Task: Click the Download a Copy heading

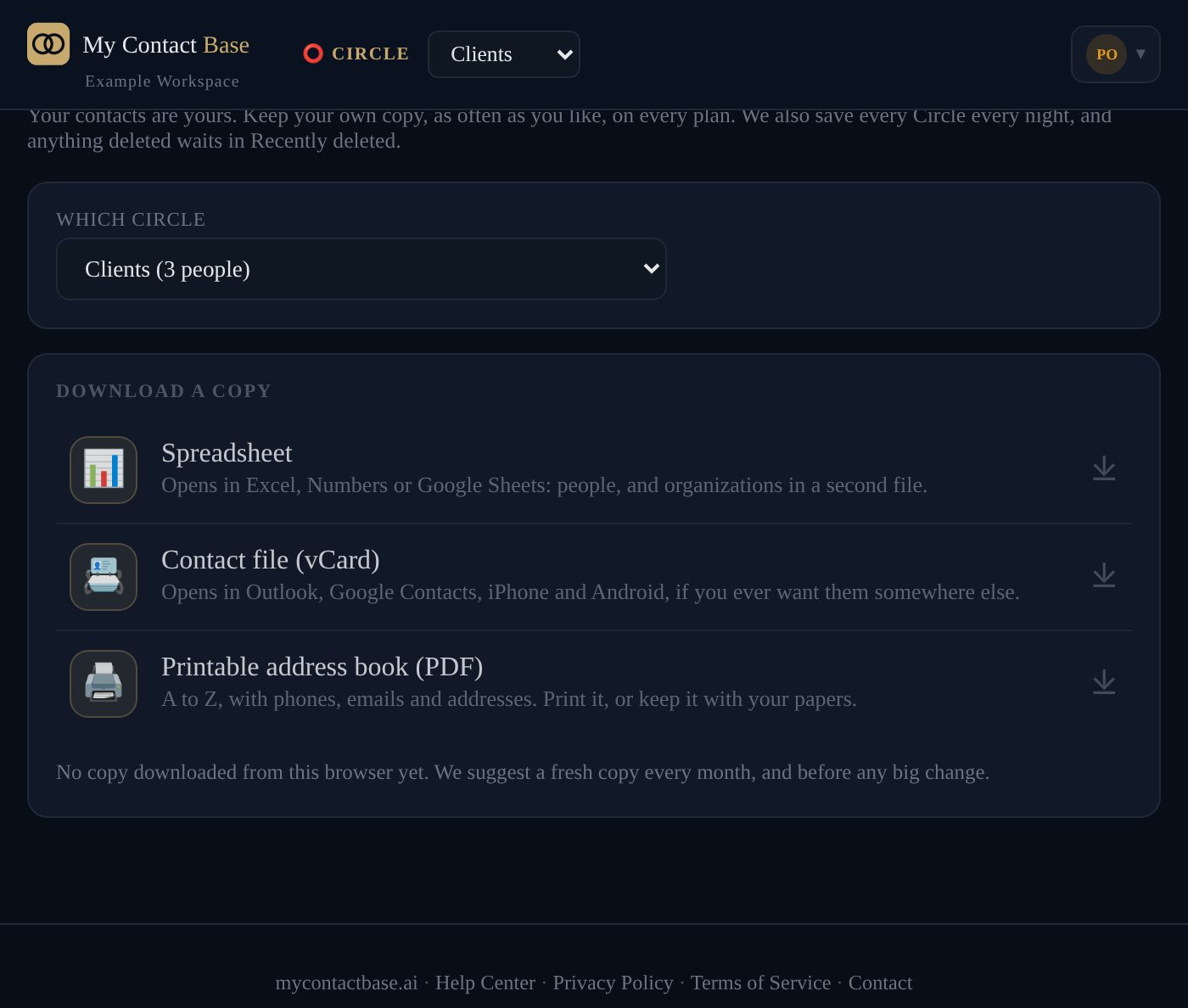Action: pos(164,391)
